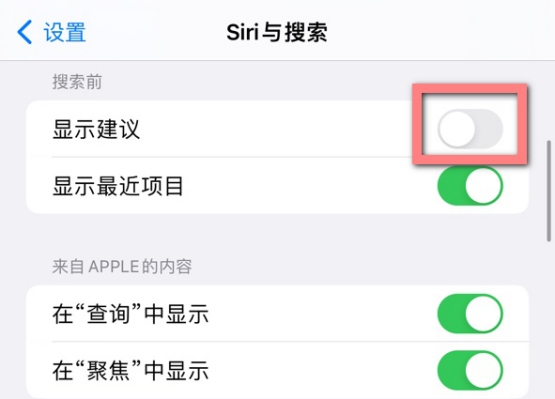
Task: Tap the 在“聚焦”中显示 label text
Action: coord(131,371)
